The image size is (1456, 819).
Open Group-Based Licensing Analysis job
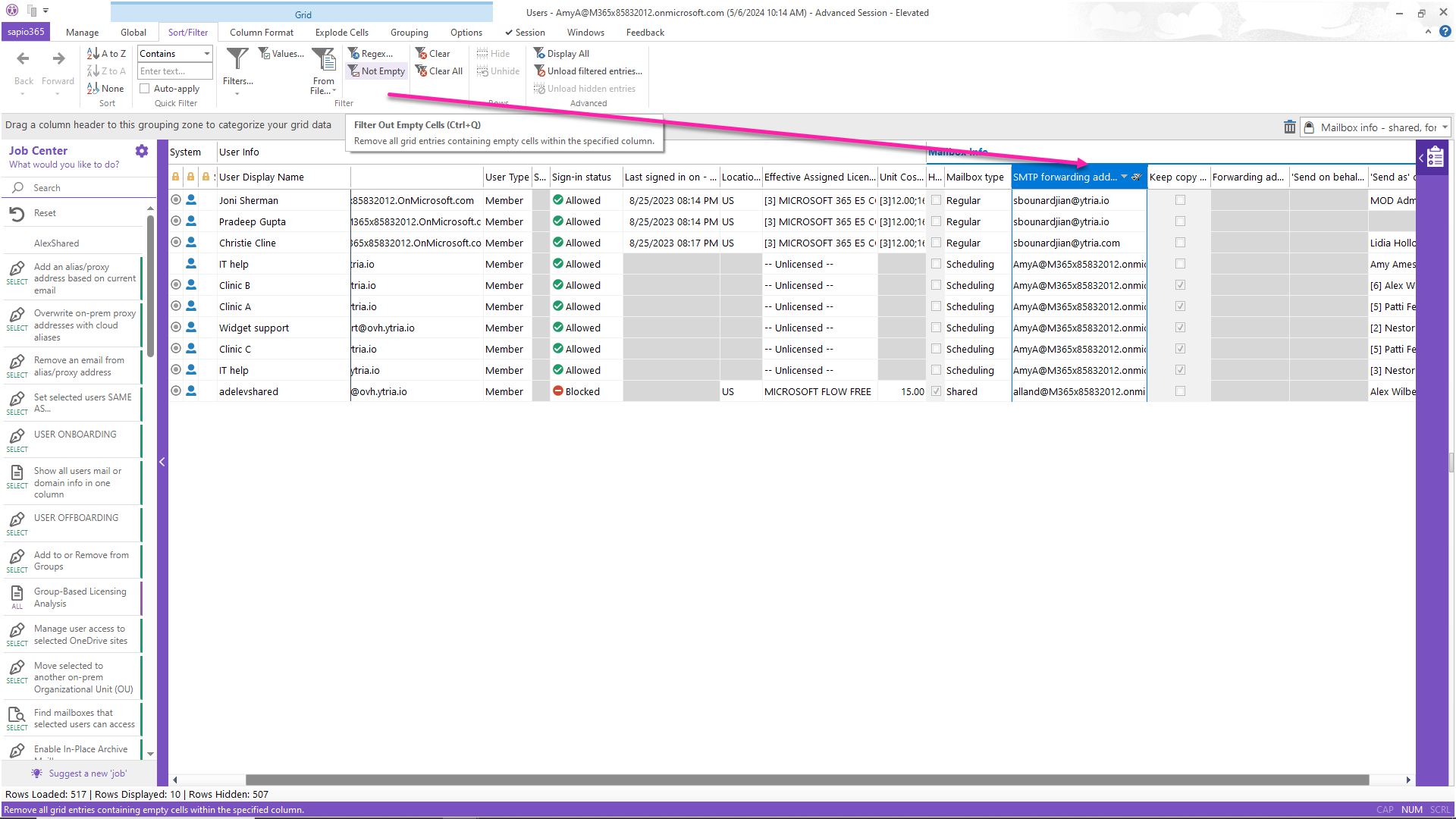click(x=73, y=598)
